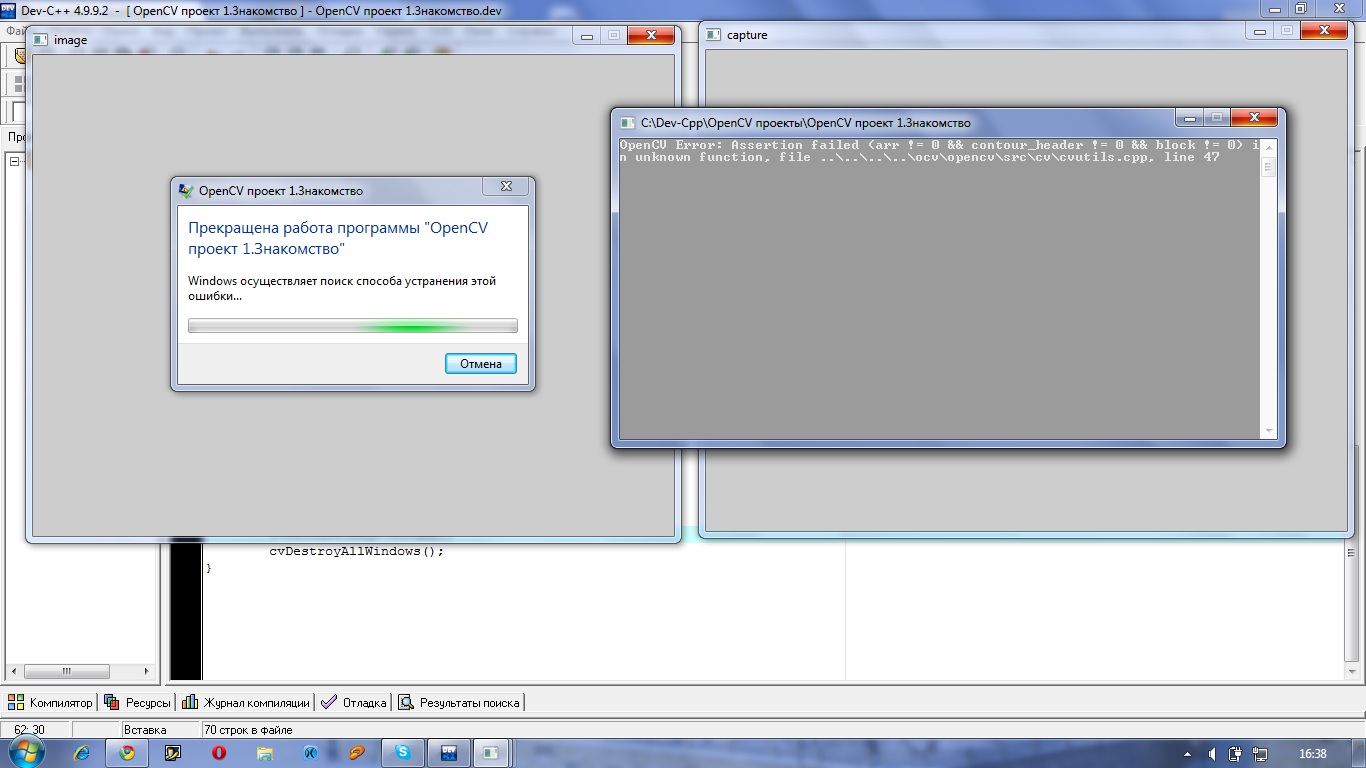
Task: Click the 16:38 taskbar clock
Action: (x=1312, y=754)
